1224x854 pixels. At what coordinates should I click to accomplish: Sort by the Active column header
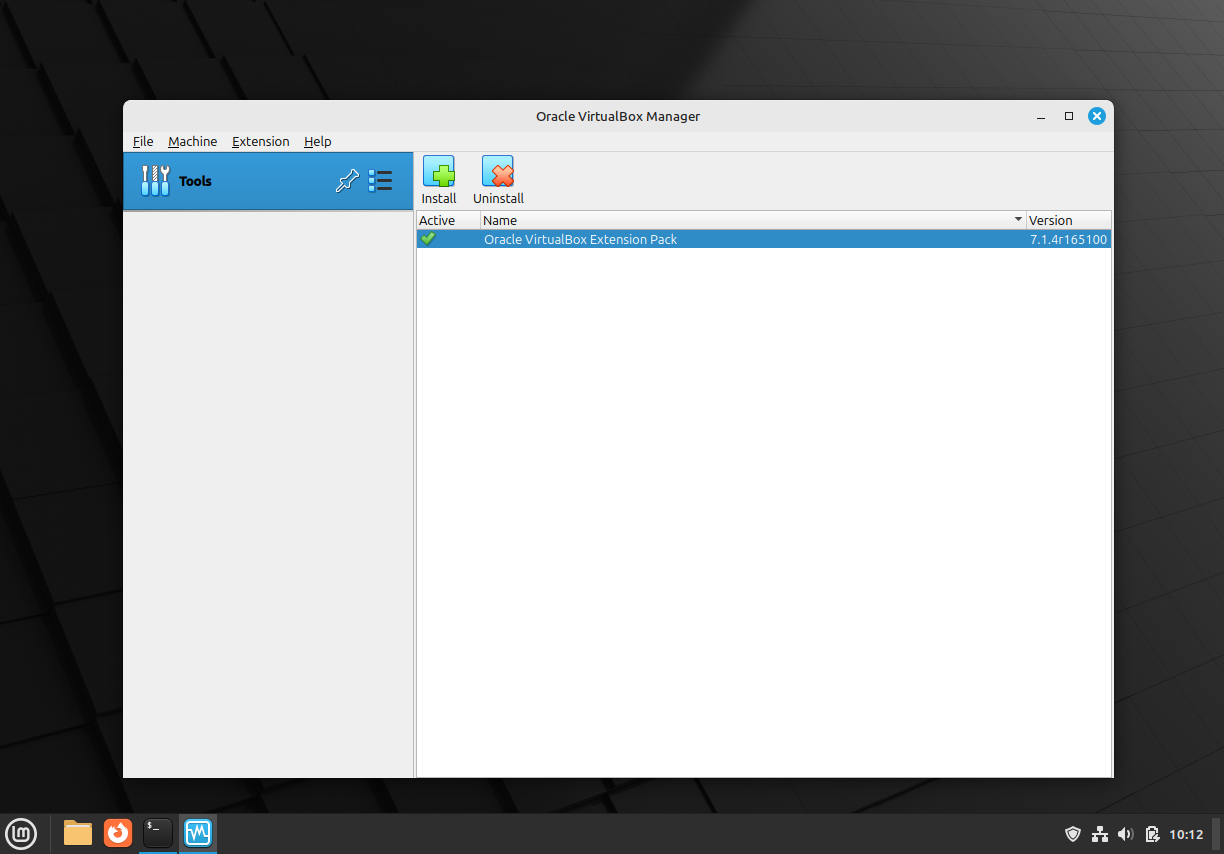pos(448,220)
